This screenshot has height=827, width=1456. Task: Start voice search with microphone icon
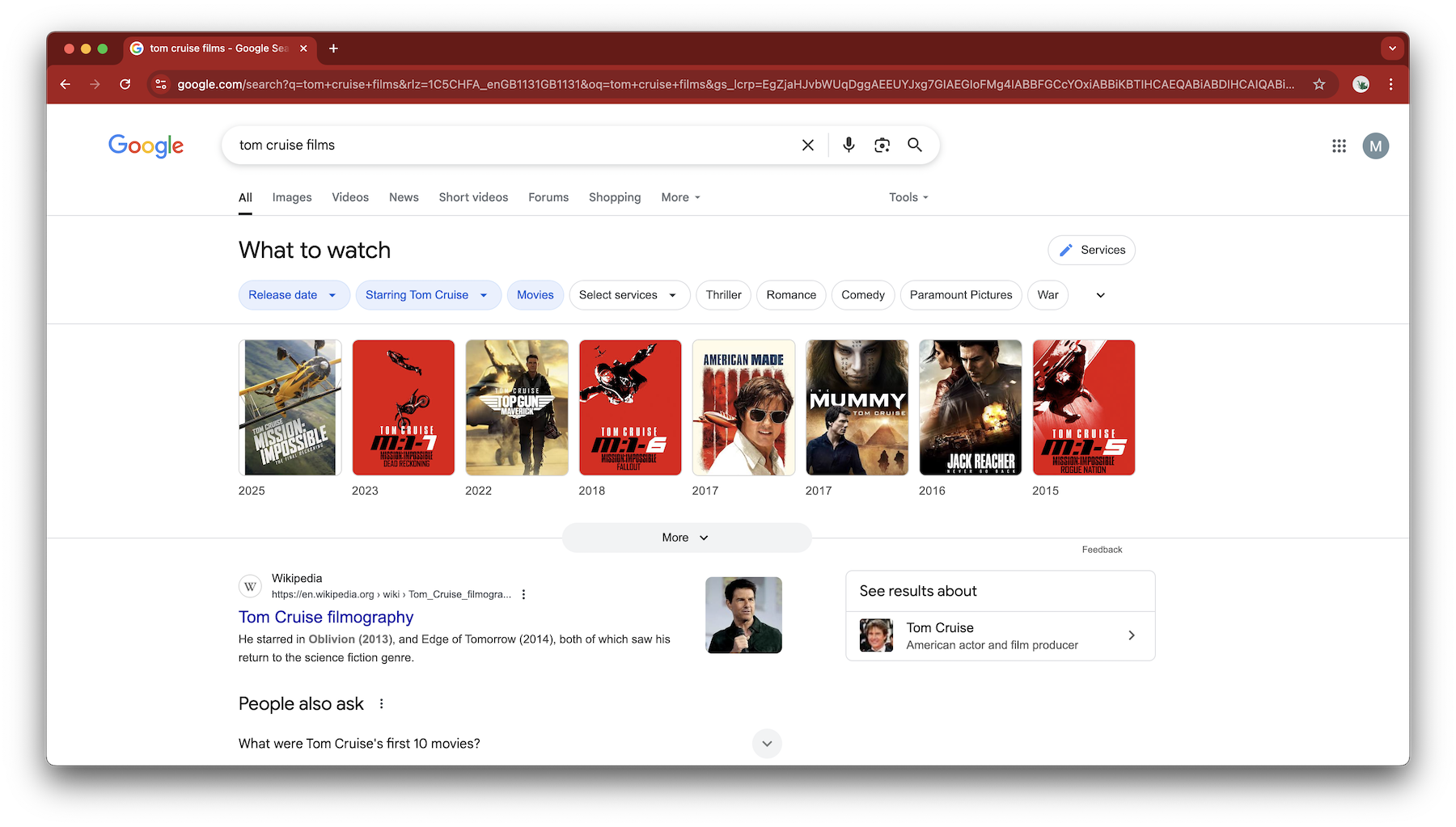click(849, 145)
